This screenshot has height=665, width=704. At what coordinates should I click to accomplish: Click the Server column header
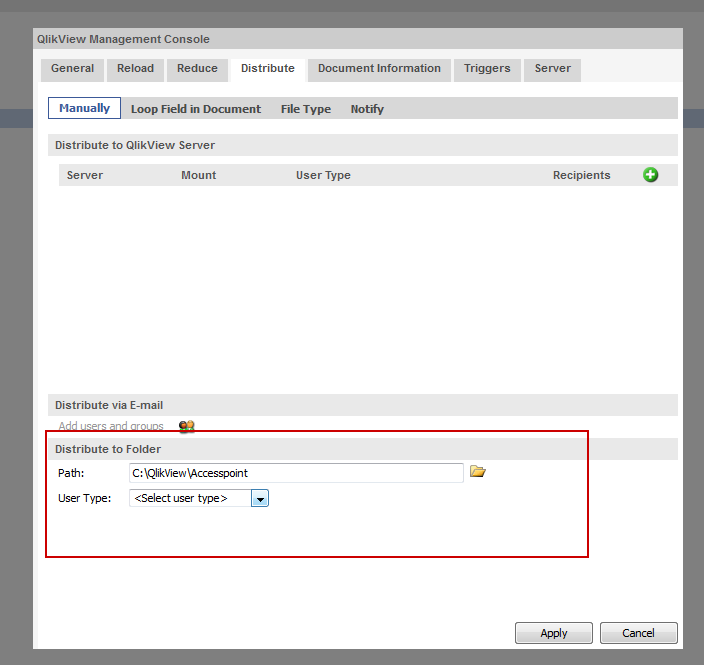coord(85,175)
